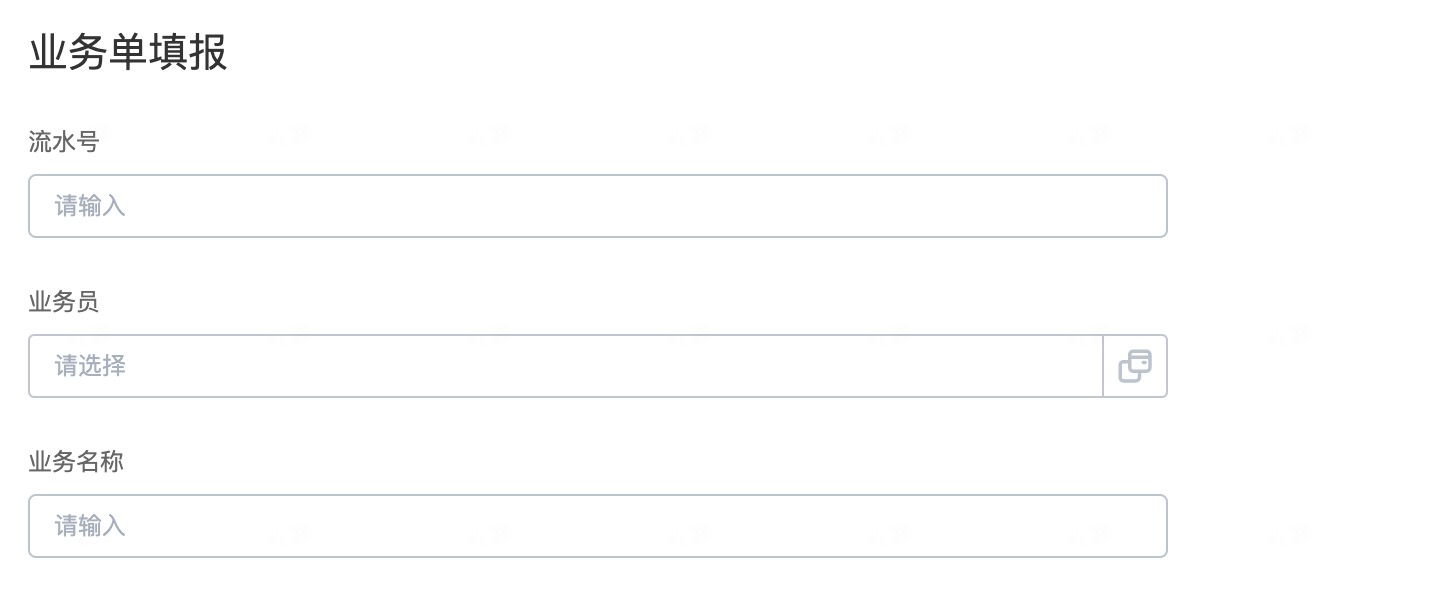The height and width of the screenshot is (602, 1444).
Task: Open the 业务员 picker dialog icon
Action: coord(1135,366)
